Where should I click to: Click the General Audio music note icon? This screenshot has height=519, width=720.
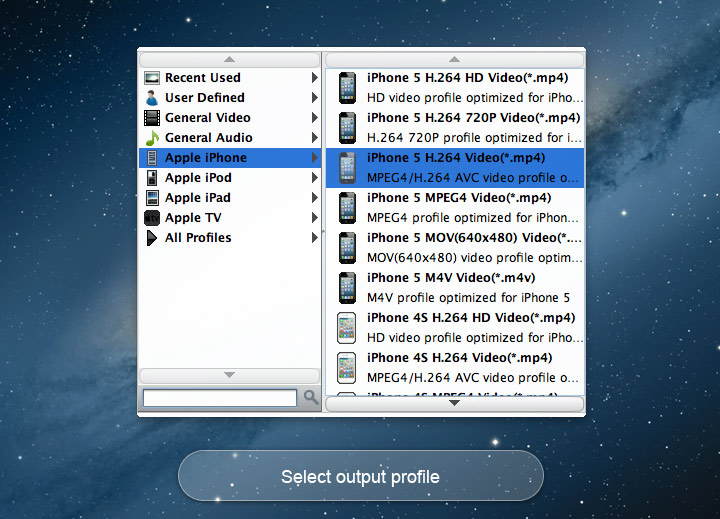(x=152, y=138)
